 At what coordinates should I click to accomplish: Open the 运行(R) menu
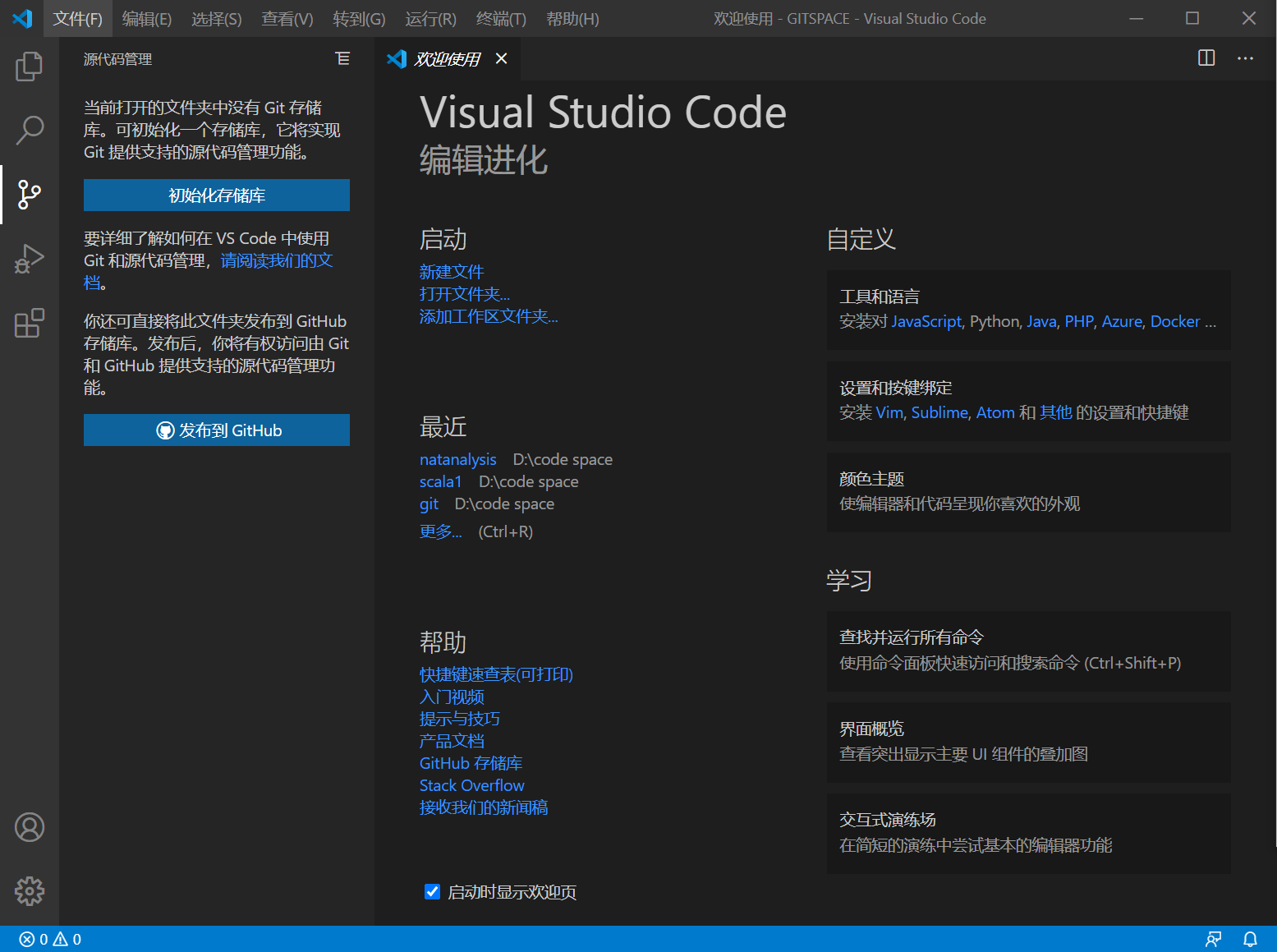pyautogui.click(x=430, y=18)
